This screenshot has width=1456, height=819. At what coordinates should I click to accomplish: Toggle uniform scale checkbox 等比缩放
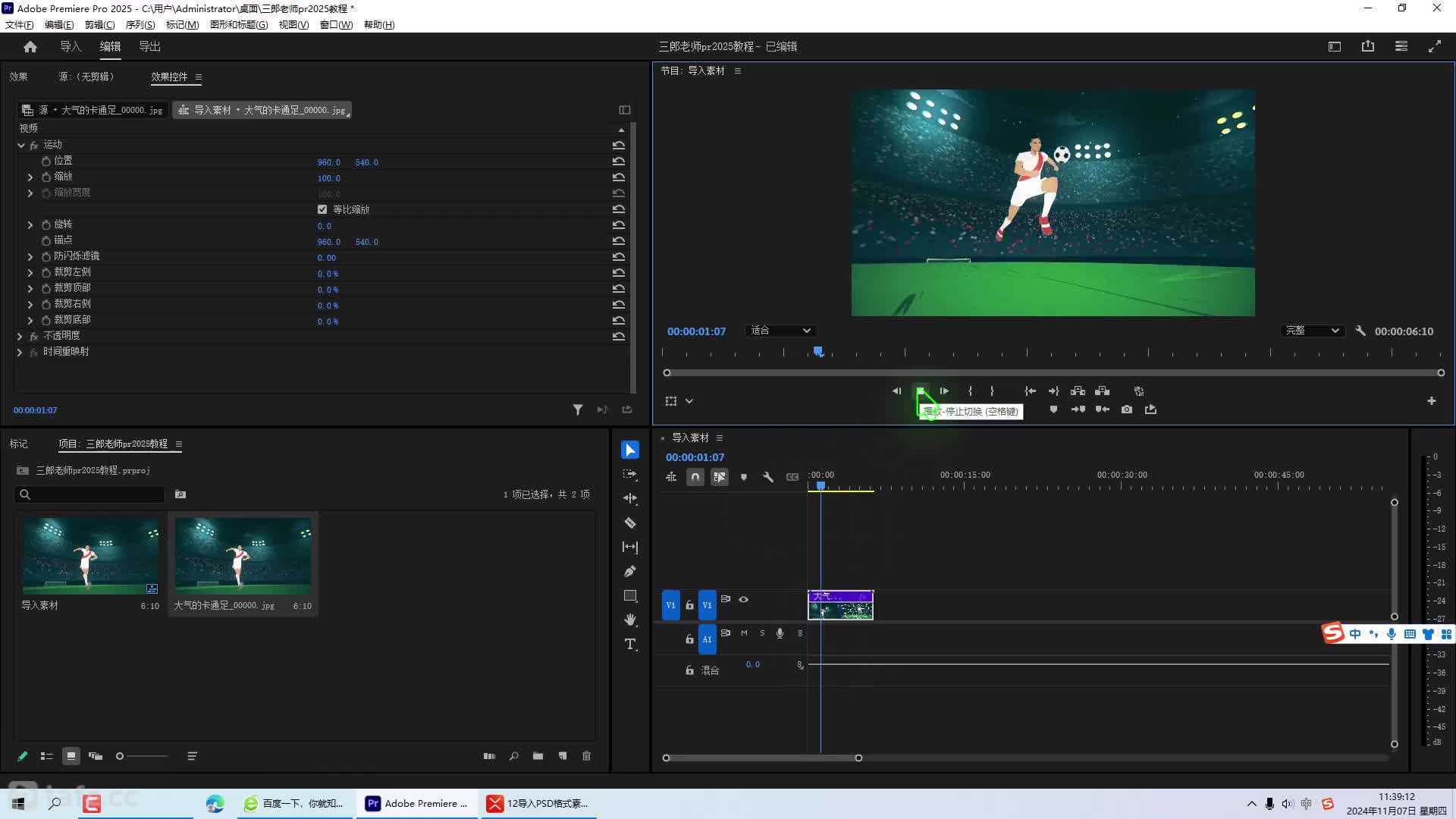tap(322, 209)
